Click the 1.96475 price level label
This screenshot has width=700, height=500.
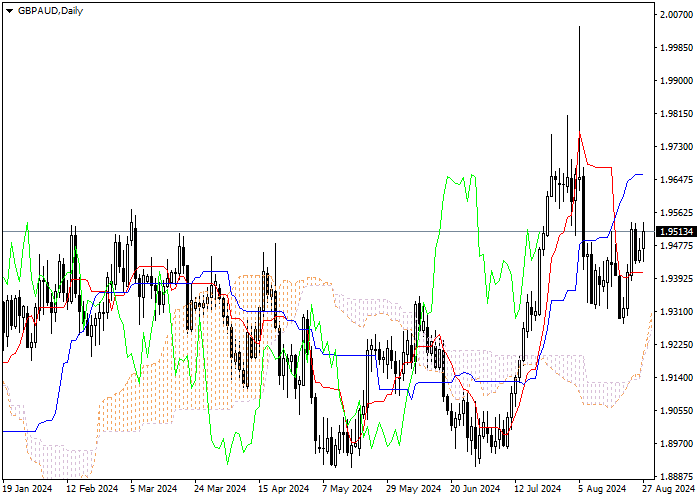(x=677, y=180)
